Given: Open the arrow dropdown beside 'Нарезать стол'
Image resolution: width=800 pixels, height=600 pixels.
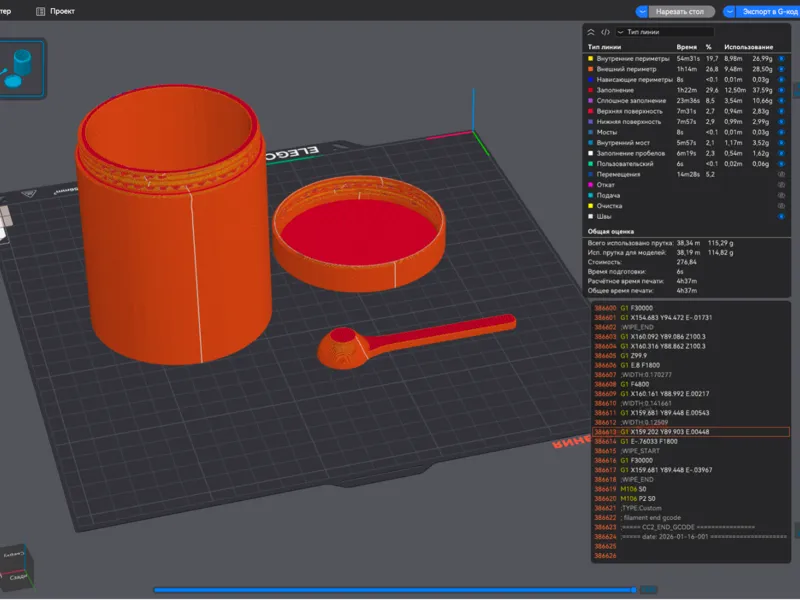Looking at the screenshot, I should tap(642, 11).
